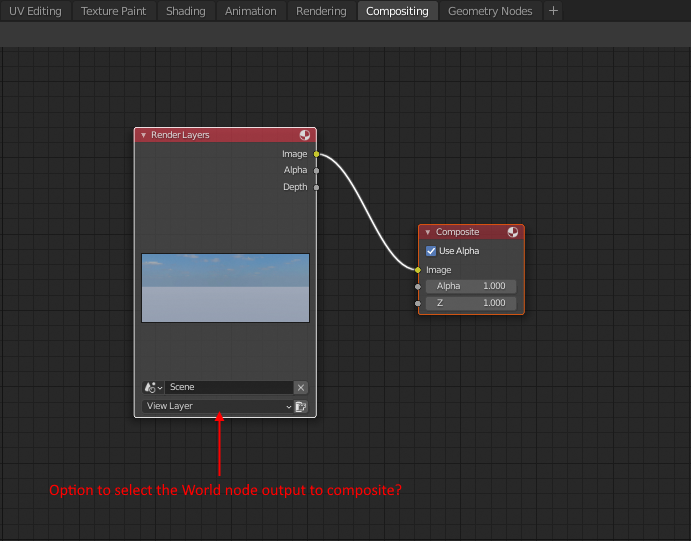Click the Render Layers Alpha output socket
Screen dimensions: 691x541
tap(316, 170)
